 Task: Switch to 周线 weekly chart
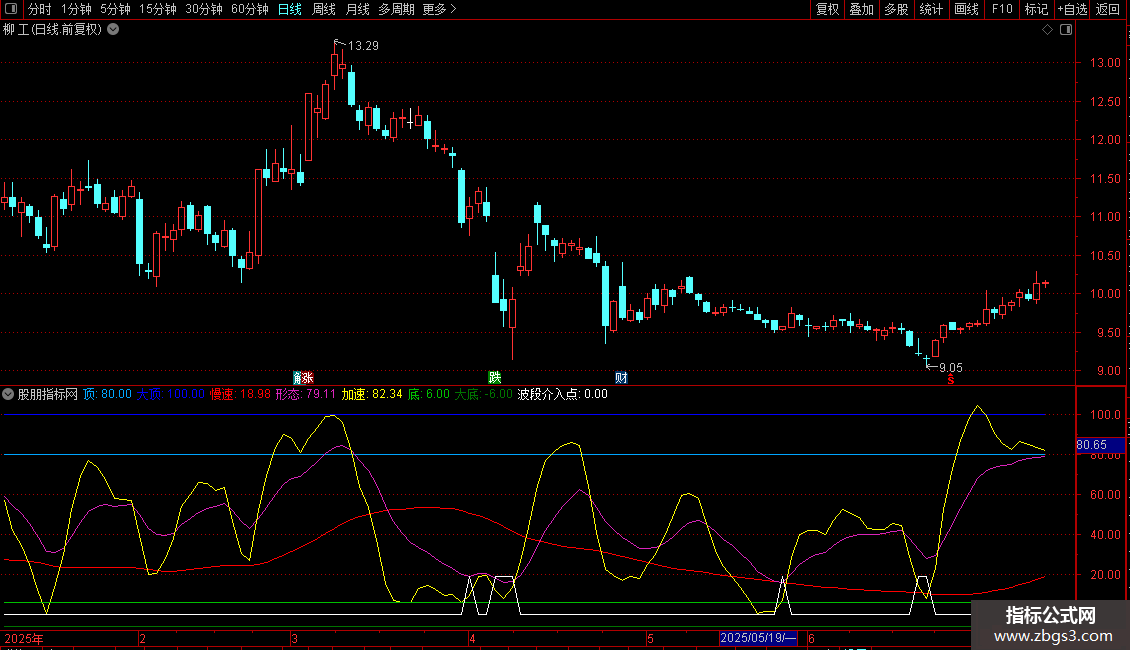[x=324, y=9]
